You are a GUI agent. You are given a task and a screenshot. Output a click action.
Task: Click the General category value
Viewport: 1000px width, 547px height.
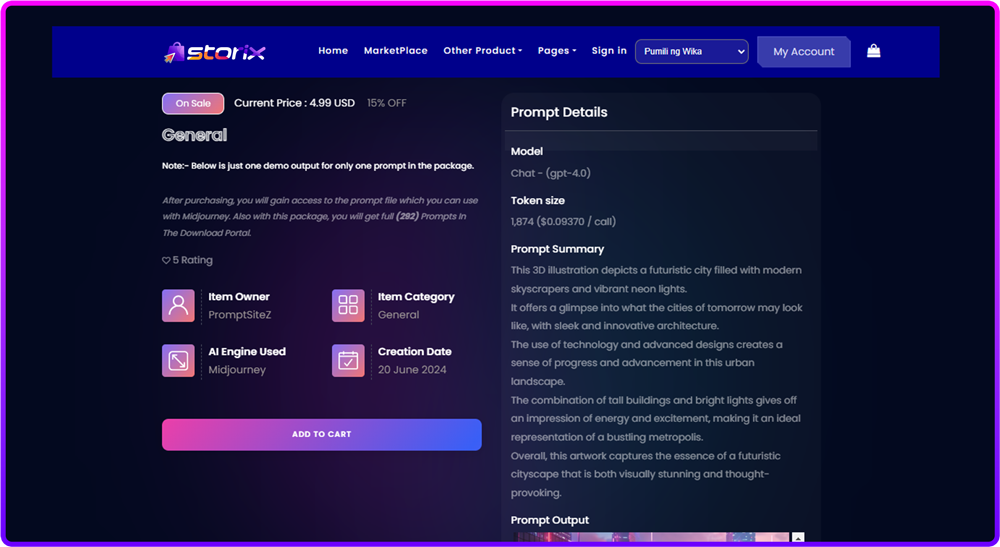pos(399,315)
